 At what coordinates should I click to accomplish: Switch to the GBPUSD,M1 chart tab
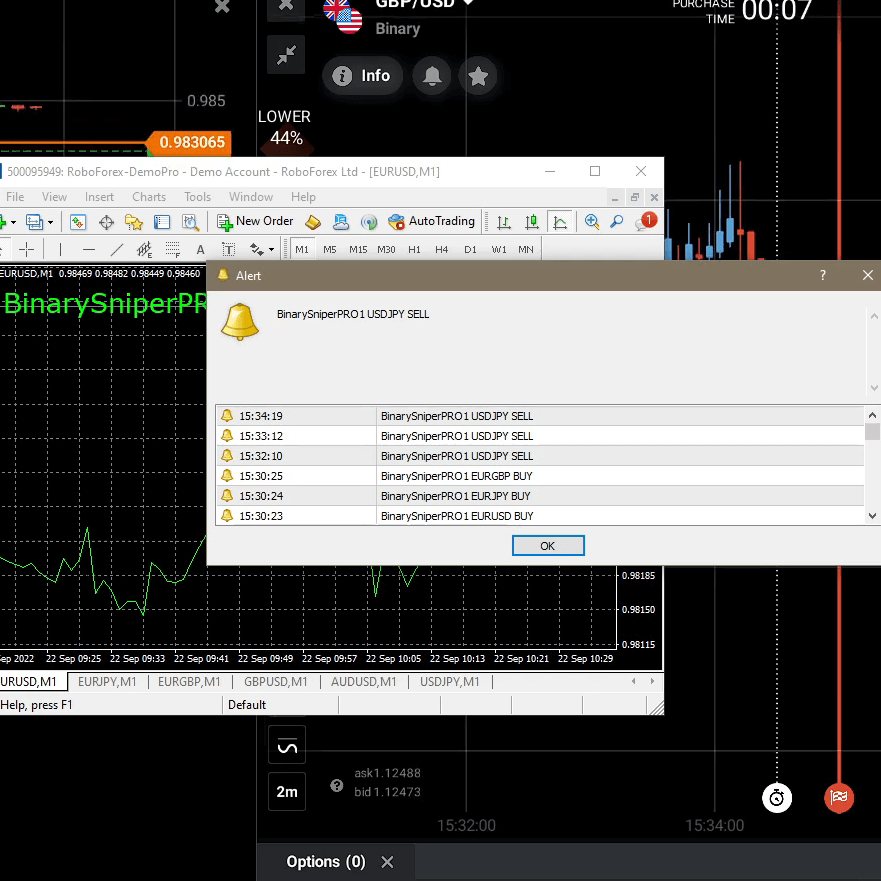click(x=275, y=682)
